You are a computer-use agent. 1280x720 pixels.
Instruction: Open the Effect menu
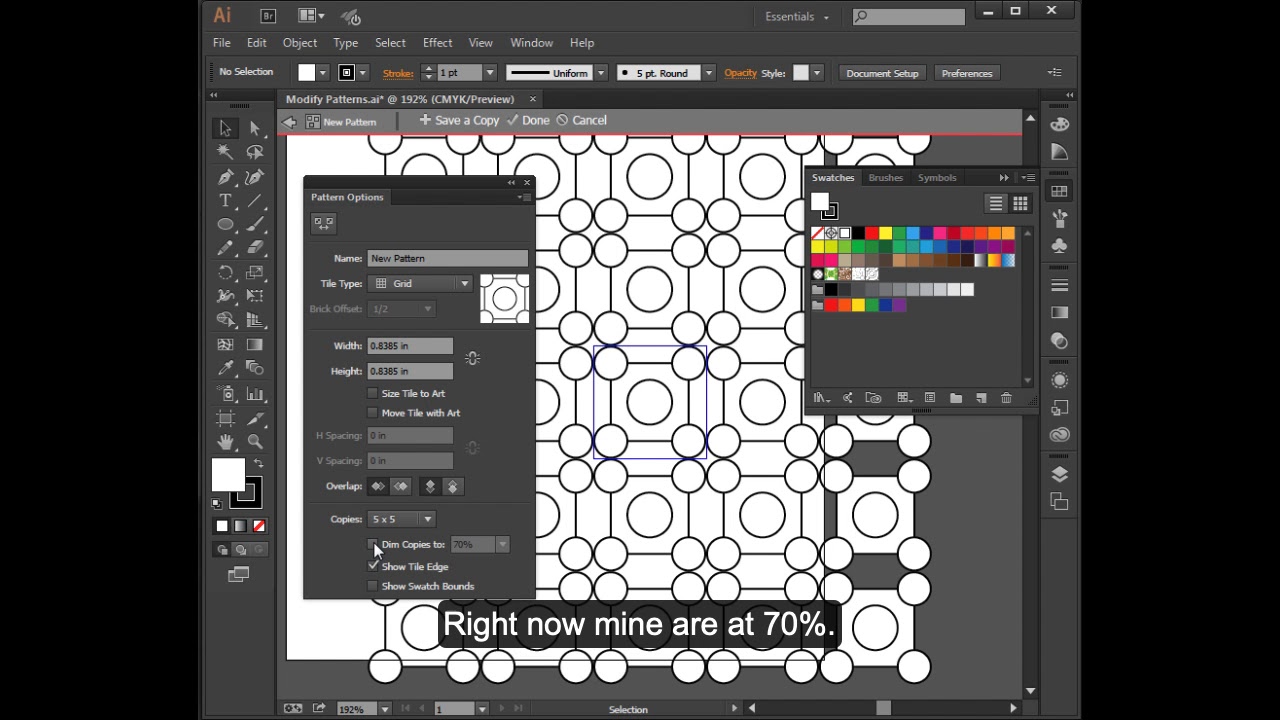[438, 43]
